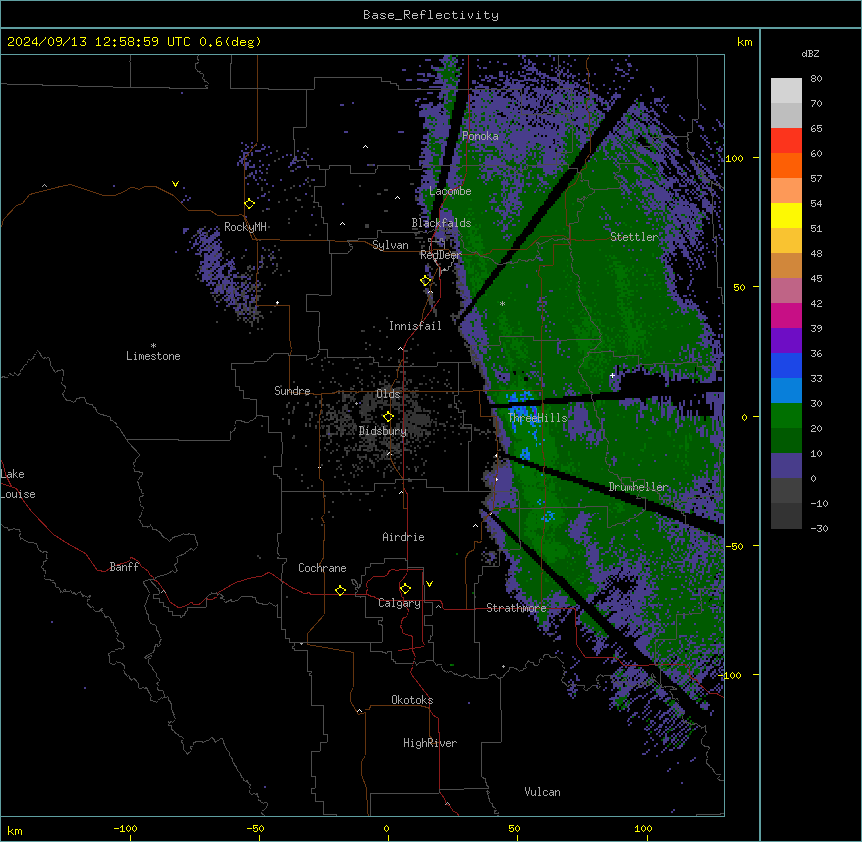Click the Blackfalds city label
Viewport: 862px width, 842px height.
(441, 223)
